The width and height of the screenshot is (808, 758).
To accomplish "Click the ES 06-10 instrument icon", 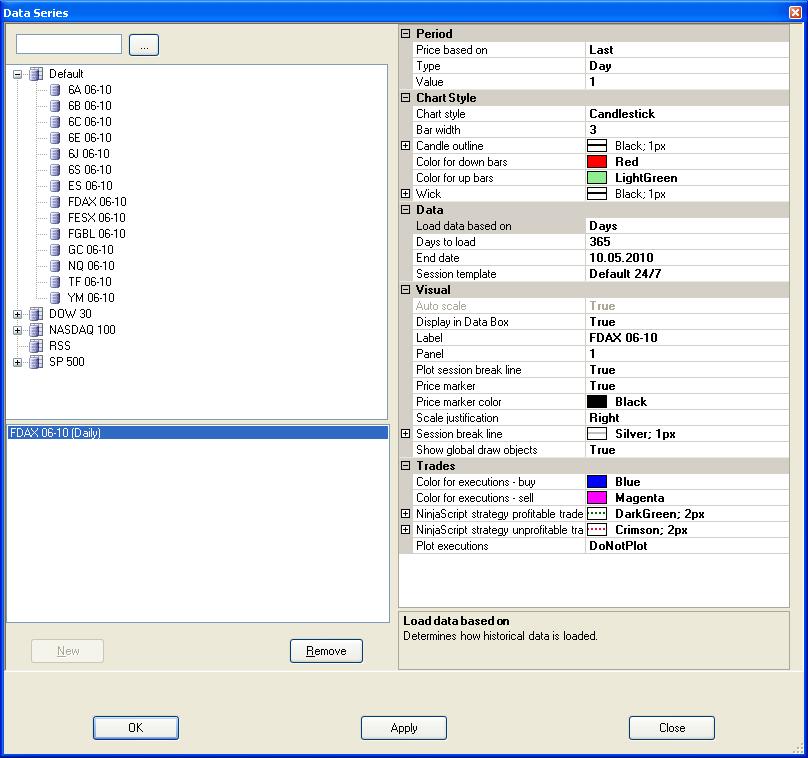I will click(55, 186).
